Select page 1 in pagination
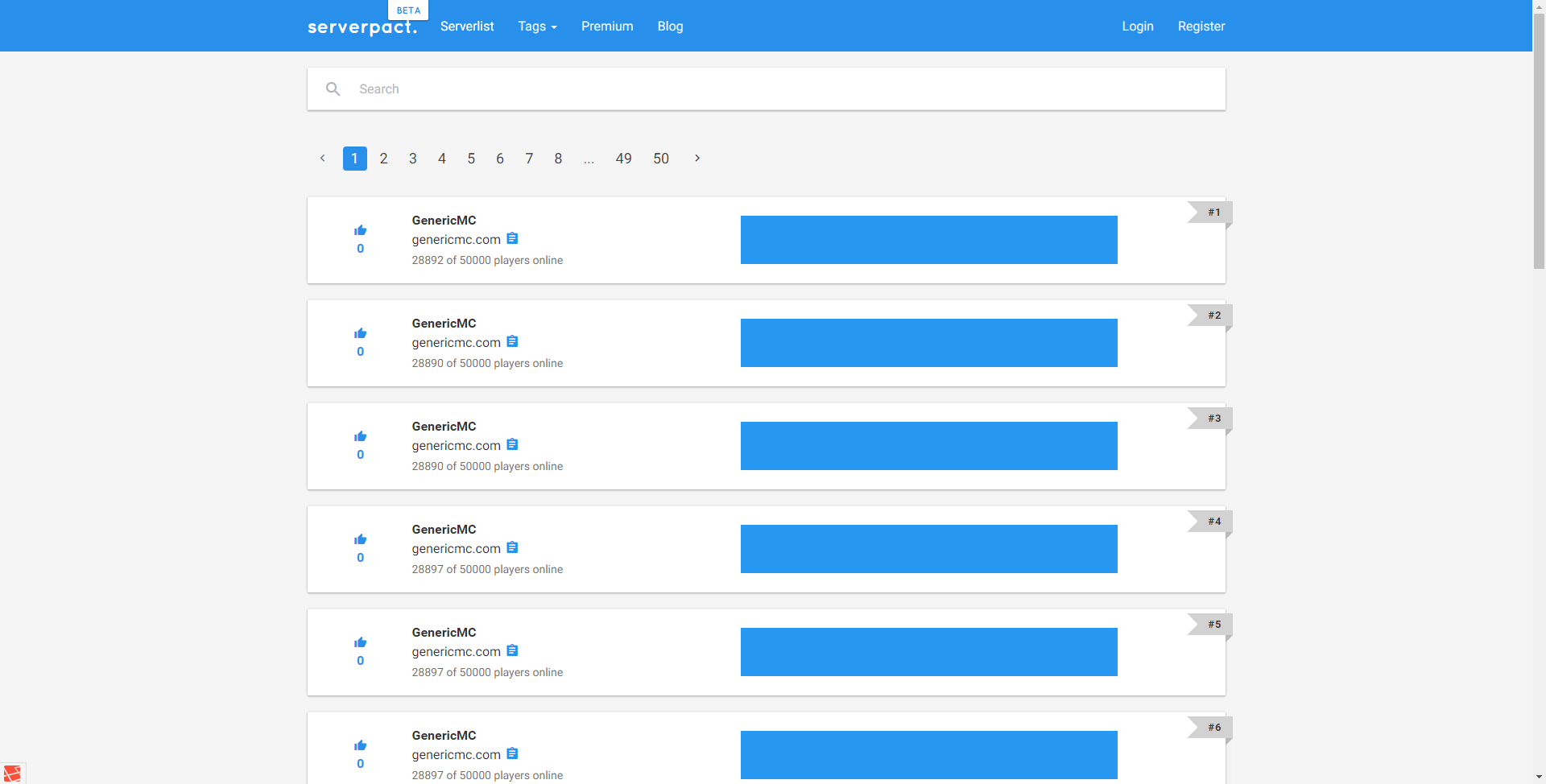Viewport: 1546px width, 784px height. [x=354, y=159]
